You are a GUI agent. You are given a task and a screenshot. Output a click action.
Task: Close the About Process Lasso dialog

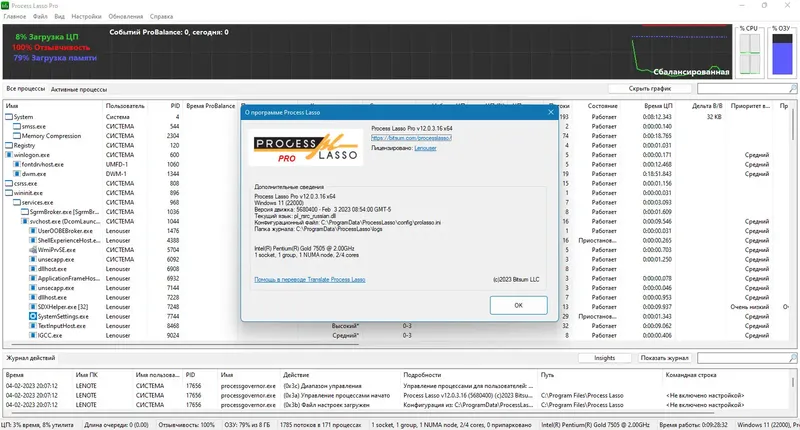(x=551, y=112)
